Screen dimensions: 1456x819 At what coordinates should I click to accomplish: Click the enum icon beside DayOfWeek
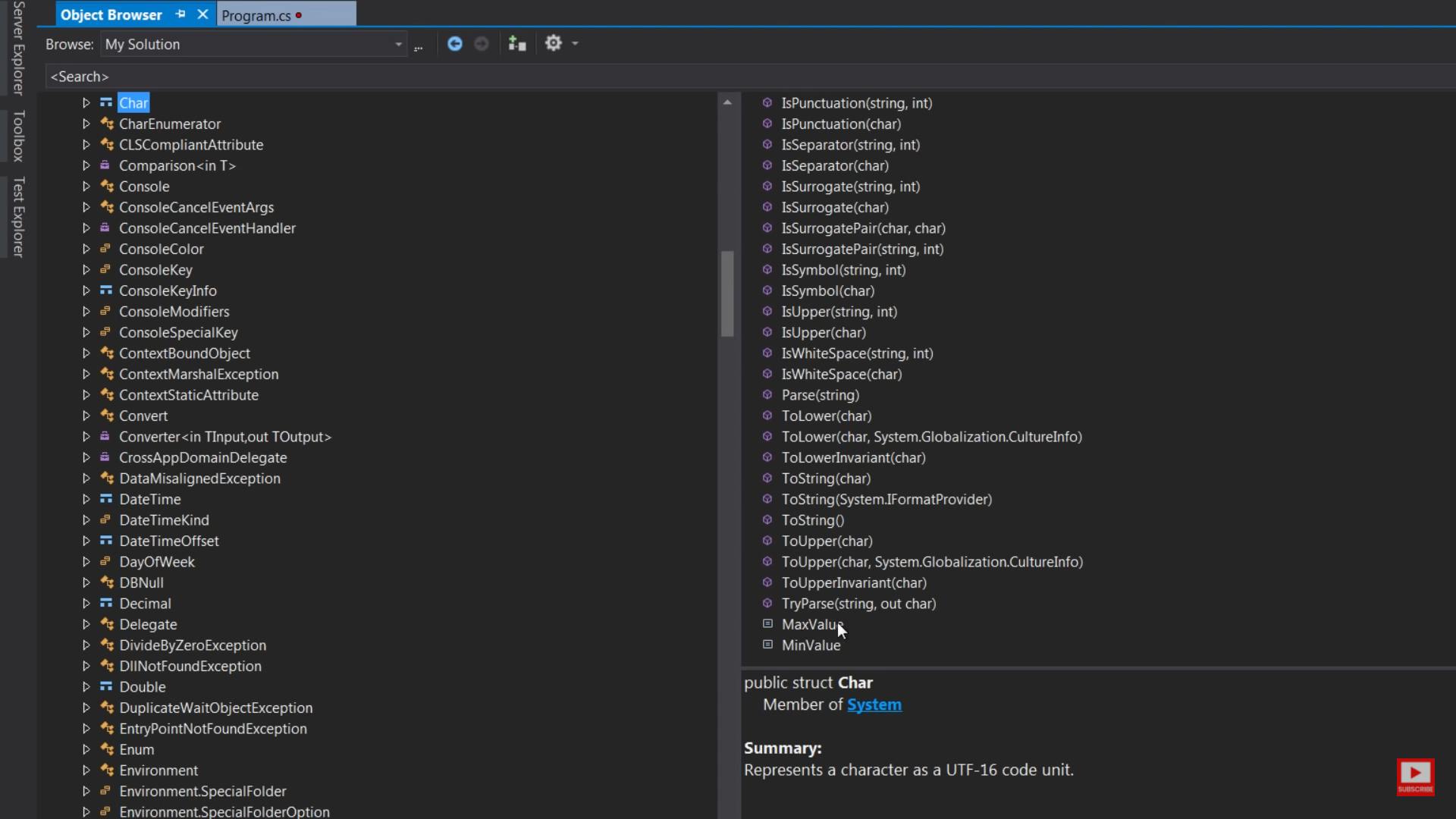click(105, 562)
